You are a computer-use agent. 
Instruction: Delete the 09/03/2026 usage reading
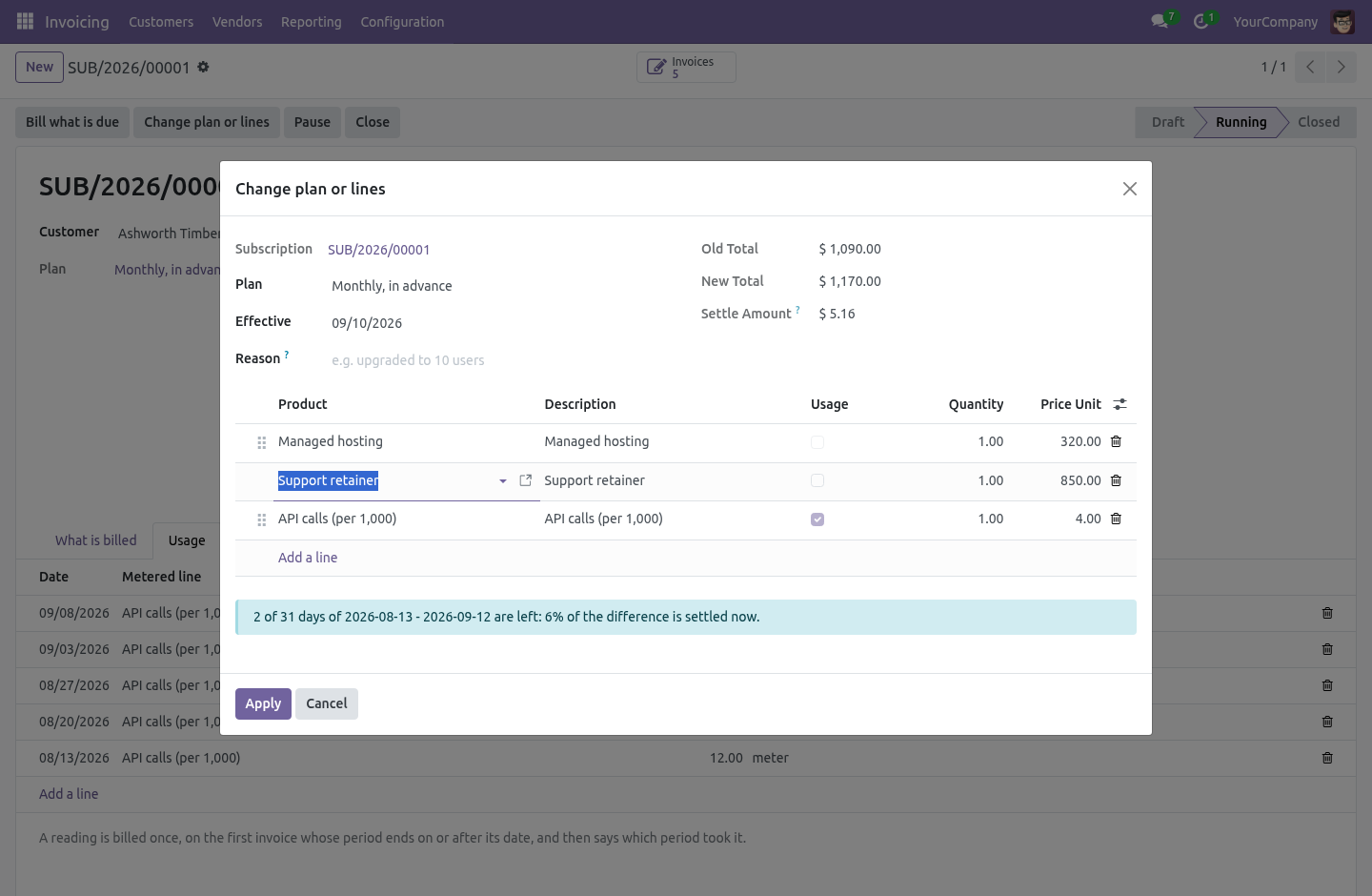tap(1327, 649)
